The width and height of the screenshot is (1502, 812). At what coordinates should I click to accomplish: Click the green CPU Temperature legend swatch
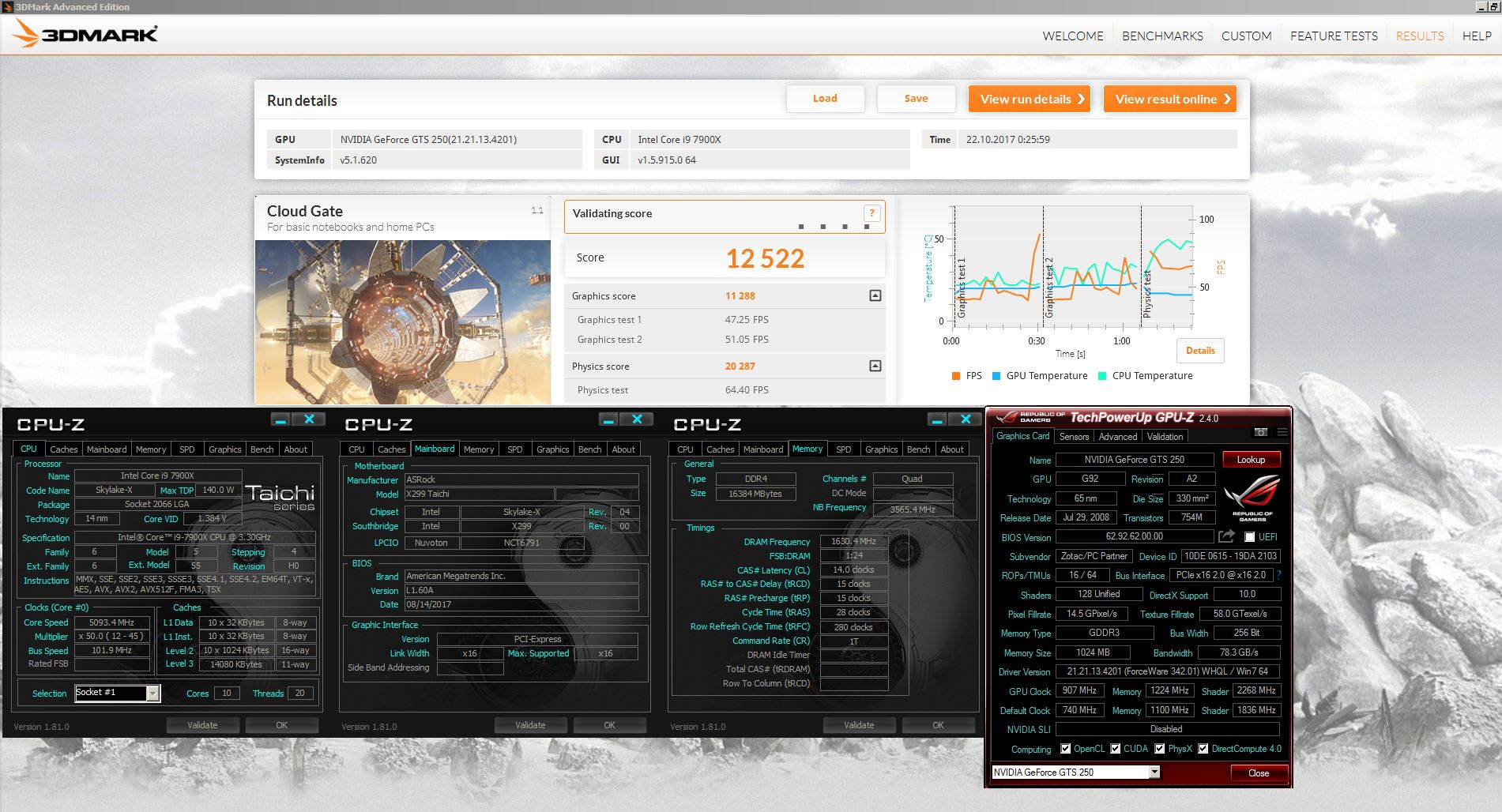click(1102, 376)
